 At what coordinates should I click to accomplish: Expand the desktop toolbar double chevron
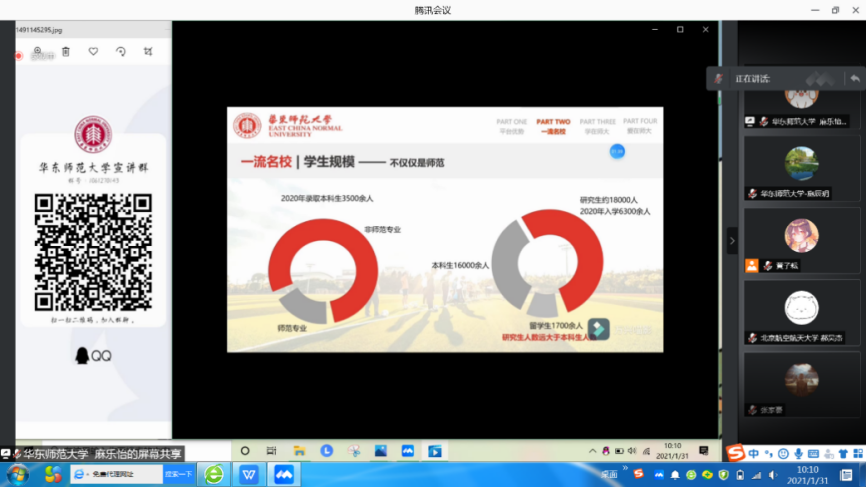625,468
